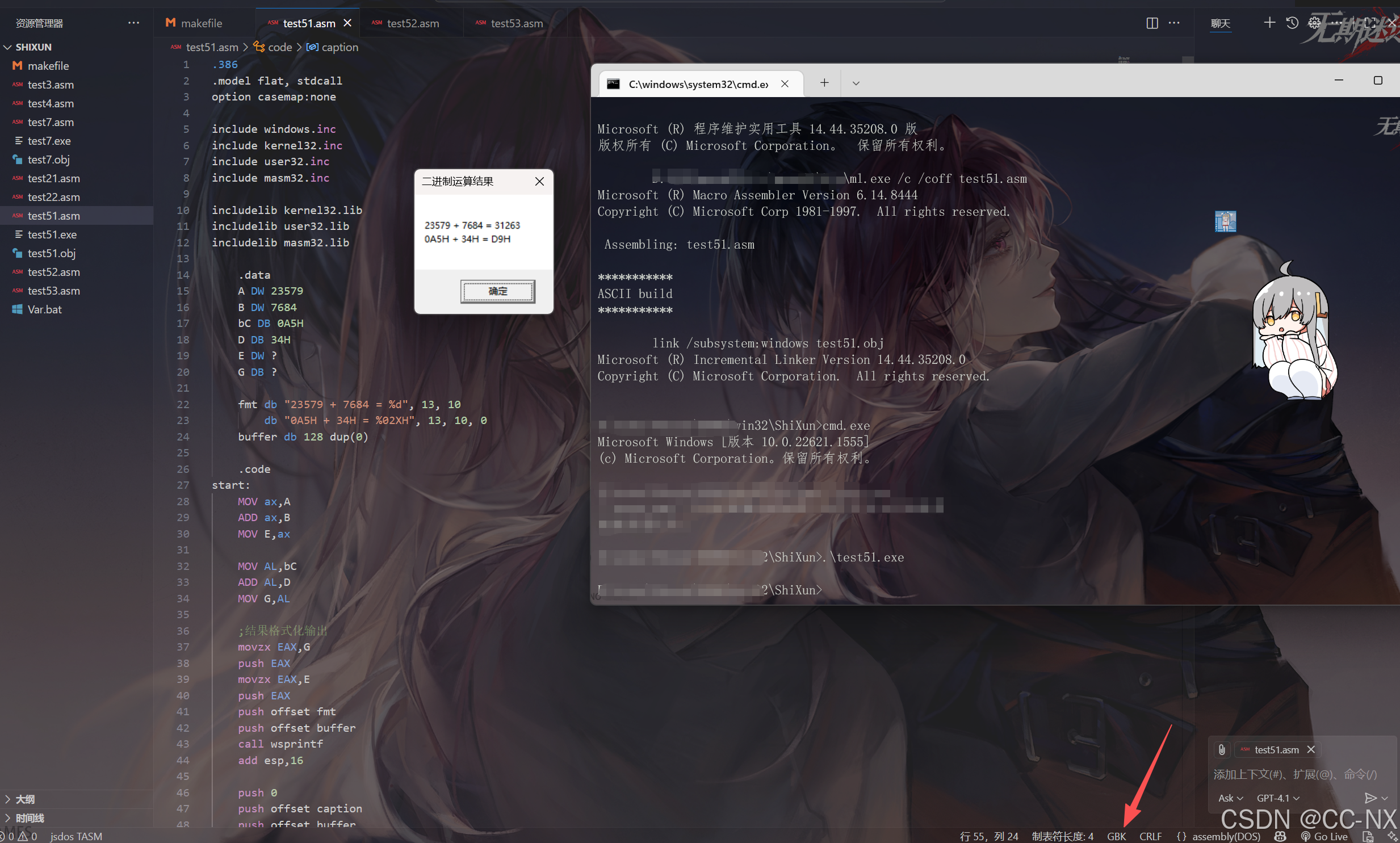Image resolution: width=1400 pixels, height=843 pixels.
Task: Open chat settings gear icon
Action: coord(1314,23)
